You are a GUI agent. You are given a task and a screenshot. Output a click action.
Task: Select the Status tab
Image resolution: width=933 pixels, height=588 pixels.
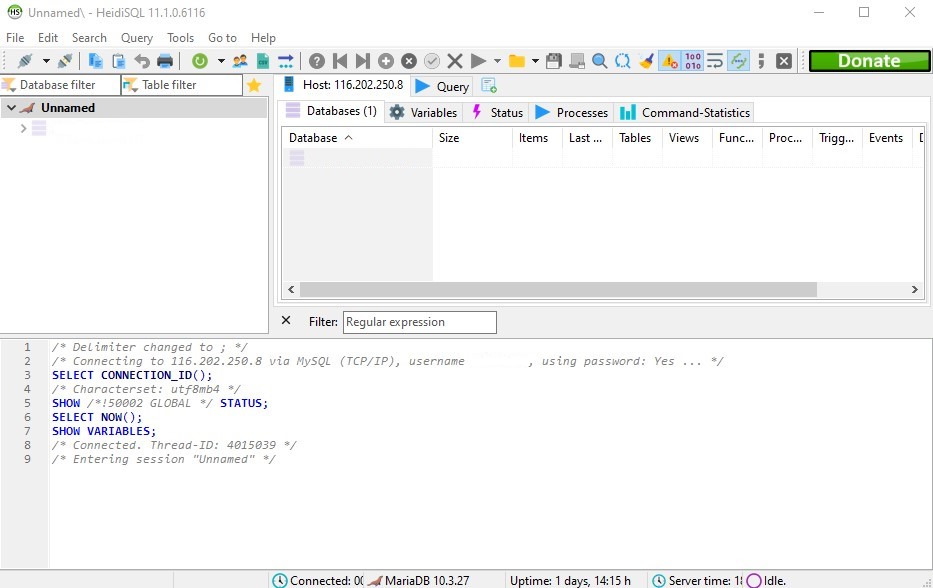coord(497,112)
